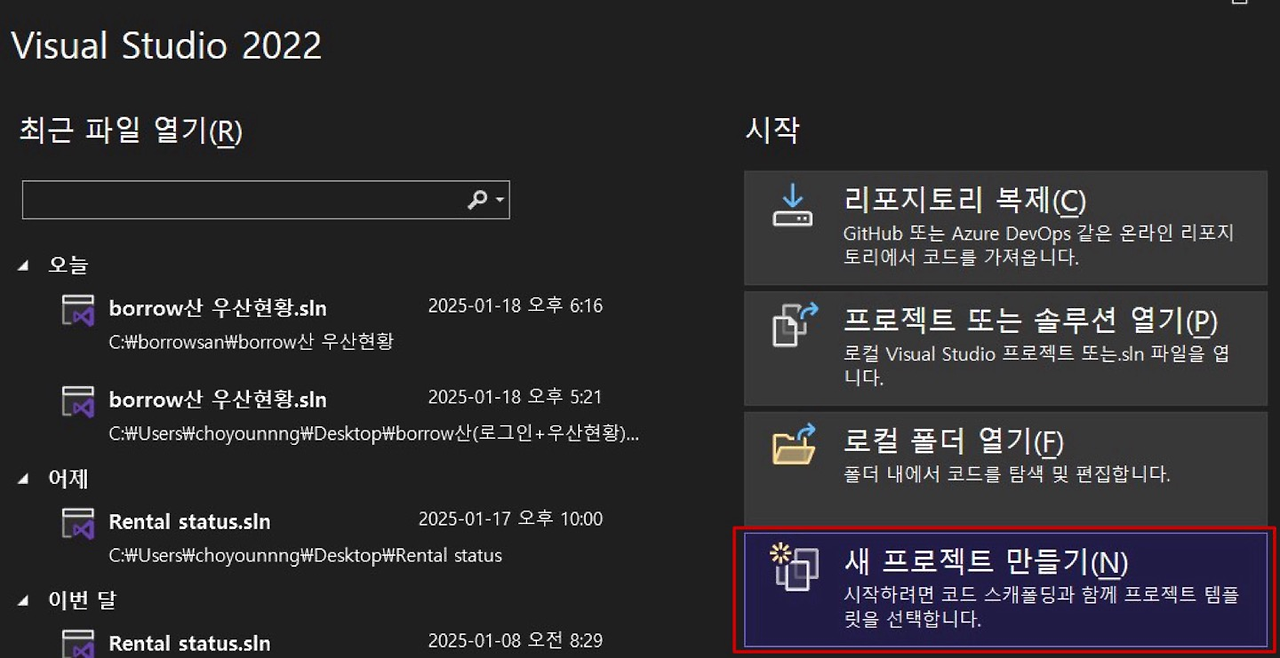Click description text 폴더 내에서 코드를 탐색 및 편집합니다
The width and height of the screenshot is (1280, 658).
1006,474
